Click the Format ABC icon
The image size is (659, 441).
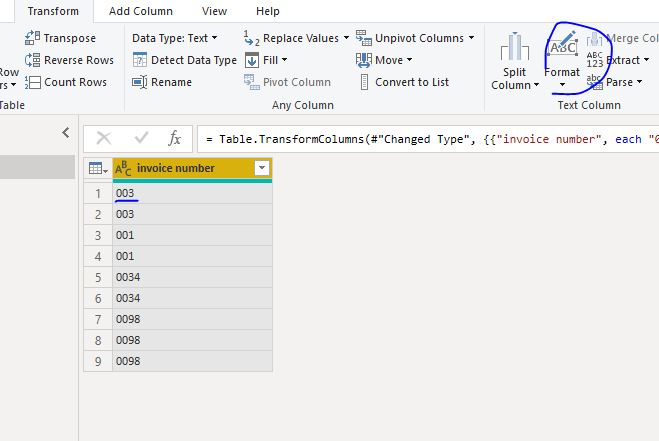(x=562, y=45)
